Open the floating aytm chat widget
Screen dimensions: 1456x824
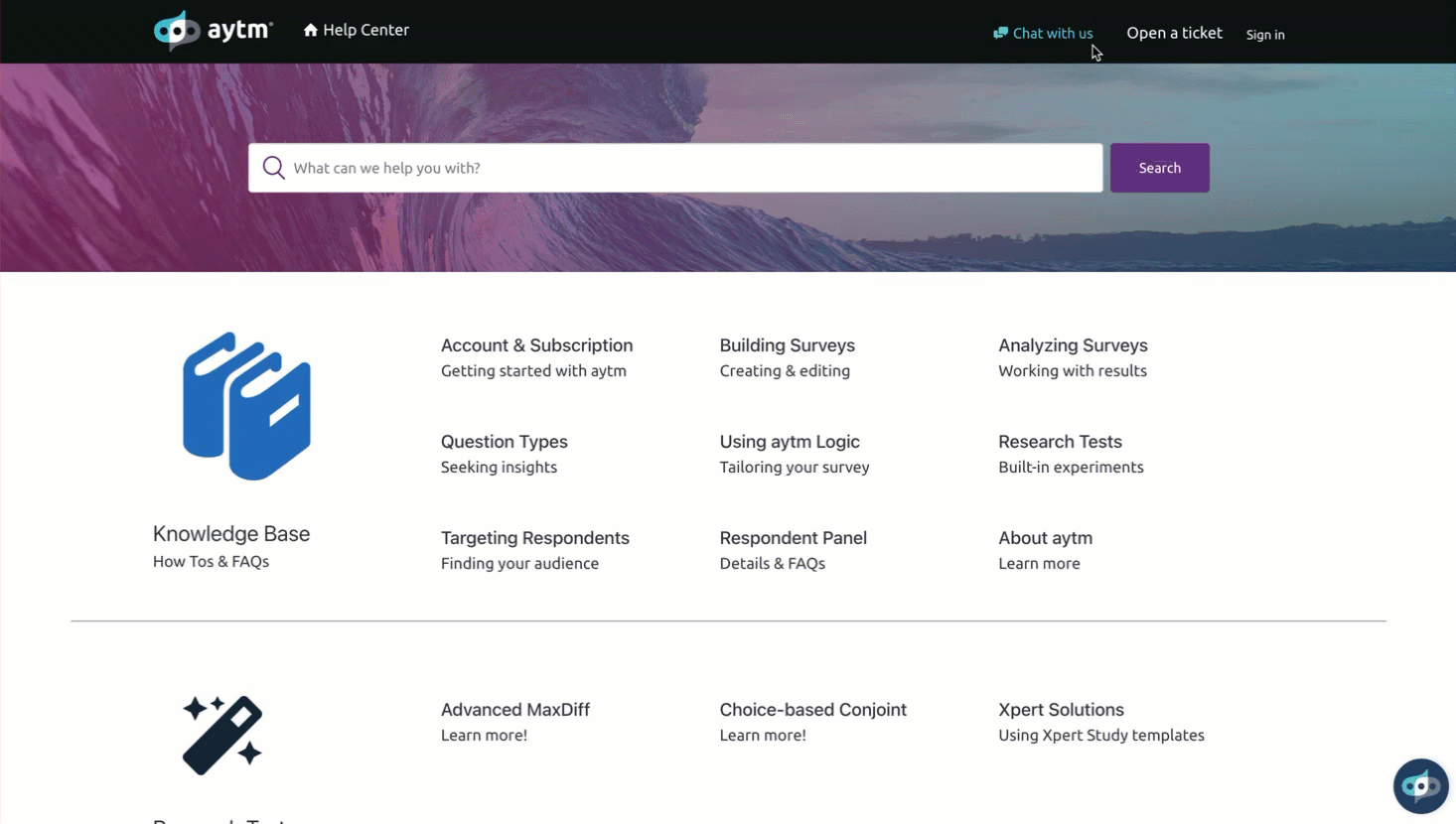tap(1420, 786)
